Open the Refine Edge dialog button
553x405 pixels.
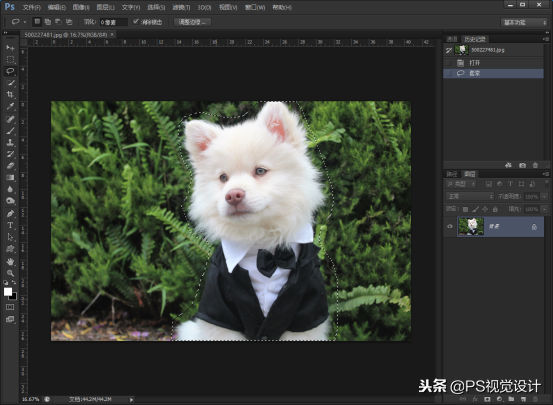pos(193,22)
